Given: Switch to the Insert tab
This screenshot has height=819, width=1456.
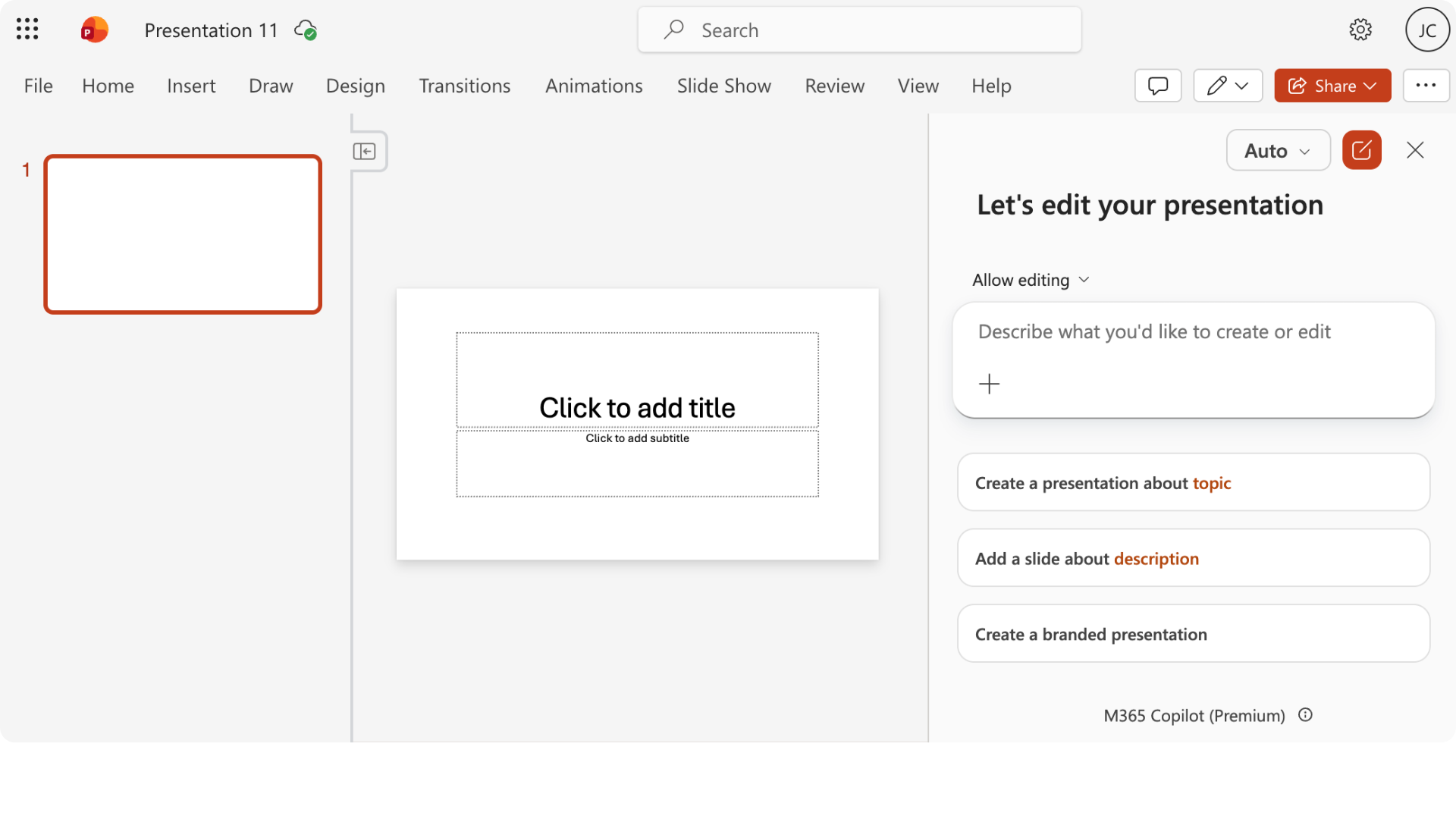Looking at the screenshot, I should (191, 86).
